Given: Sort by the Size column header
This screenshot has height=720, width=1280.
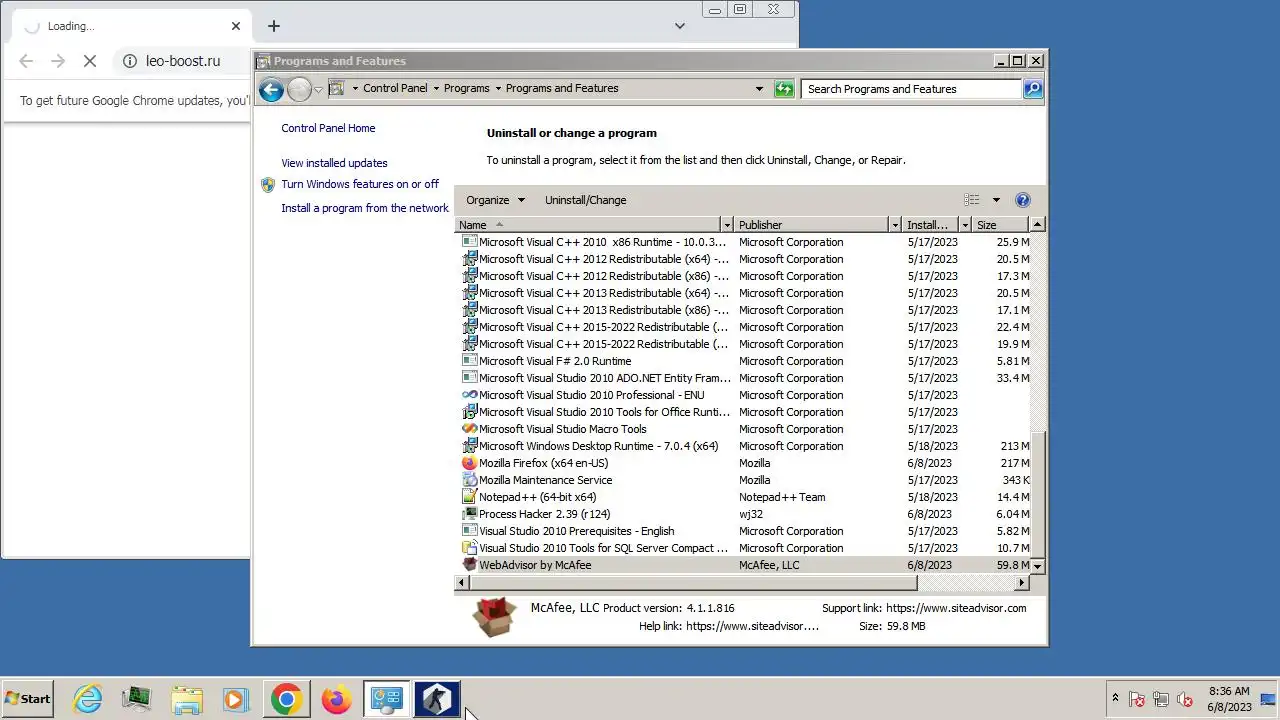Looking at the screenshot, I should tap(1000, 225).
